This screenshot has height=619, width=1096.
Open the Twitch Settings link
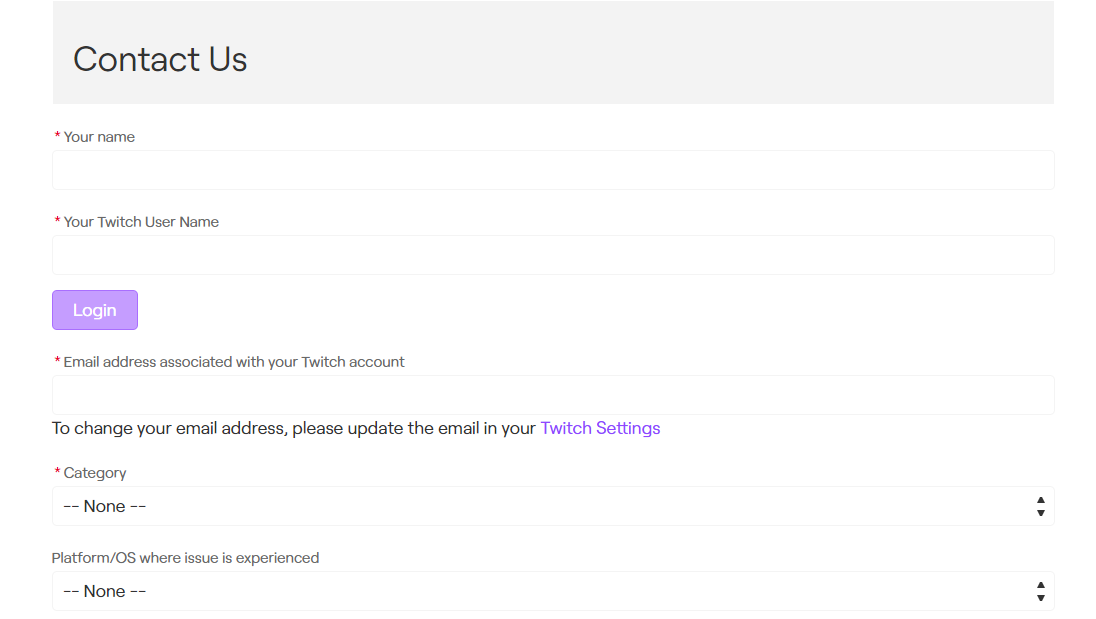point(600,428)
